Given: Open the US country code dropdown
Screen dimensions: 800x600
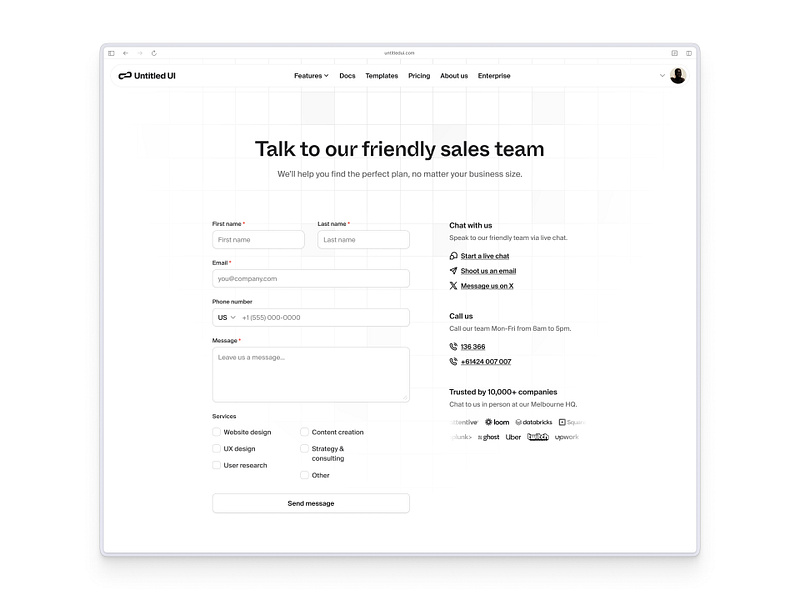Looking at the screenshot, I should (x=227, y=317).
